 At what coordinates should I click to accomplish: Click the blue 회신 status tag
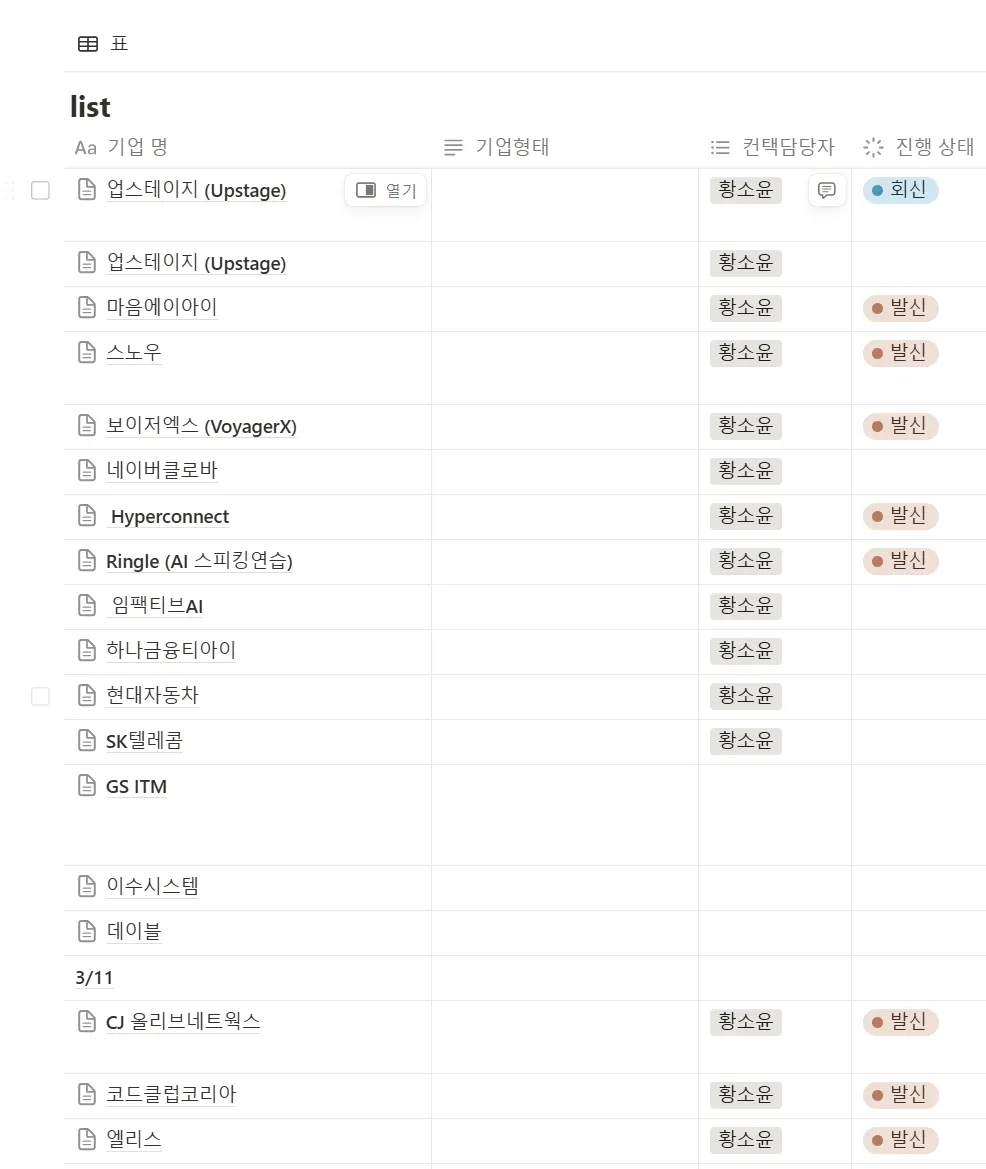coord(900,190)
